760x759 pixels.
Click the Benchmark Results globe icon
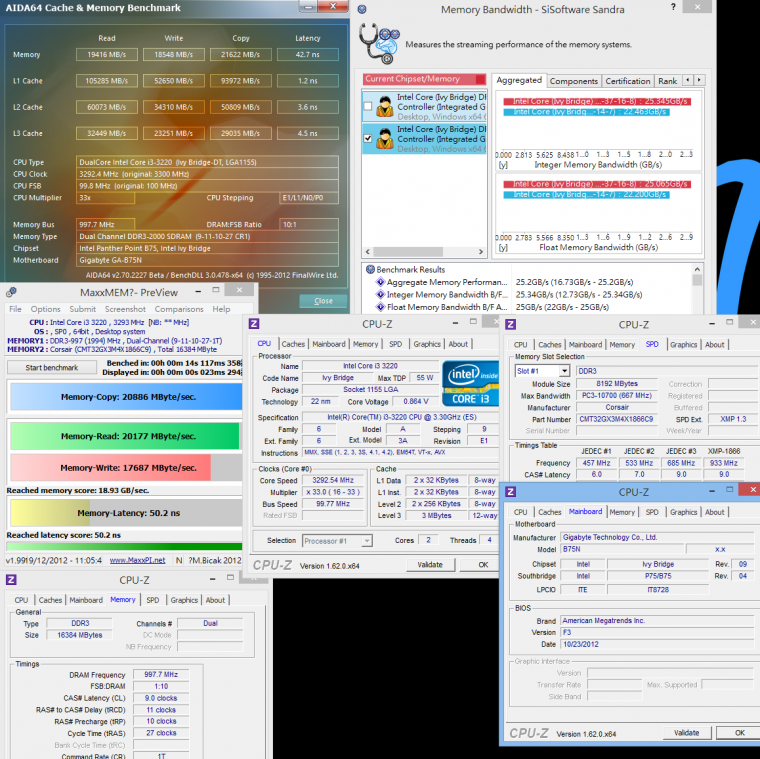click(x=369, y=270)
